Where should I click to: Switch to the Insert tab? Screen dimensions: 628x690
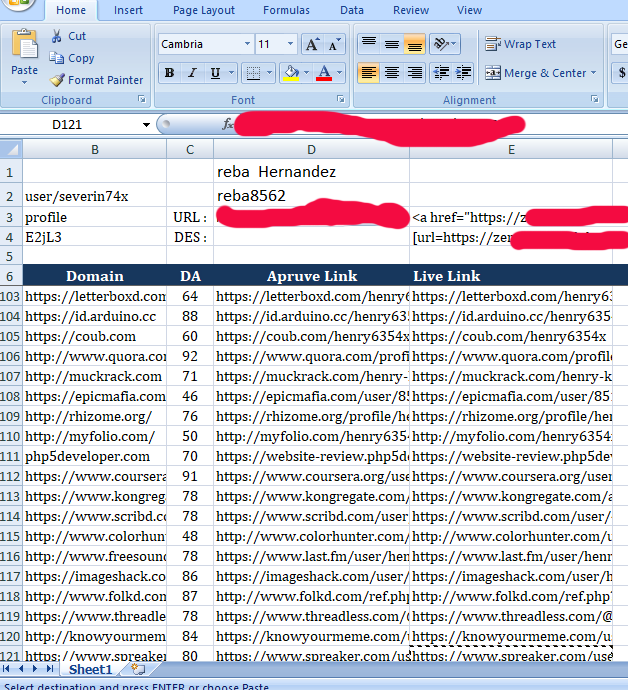[128, 10]
